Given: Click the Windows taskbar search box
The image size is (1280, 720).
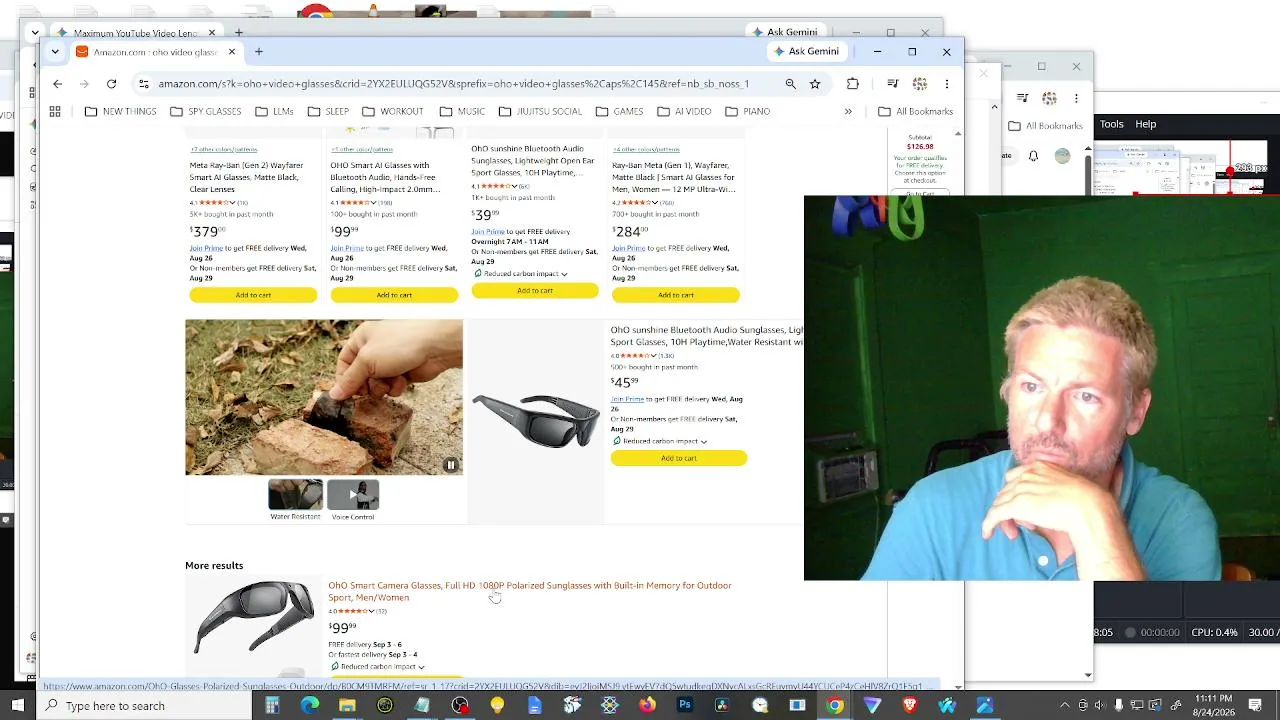Looking at the screenshot, I should [146, 706].
